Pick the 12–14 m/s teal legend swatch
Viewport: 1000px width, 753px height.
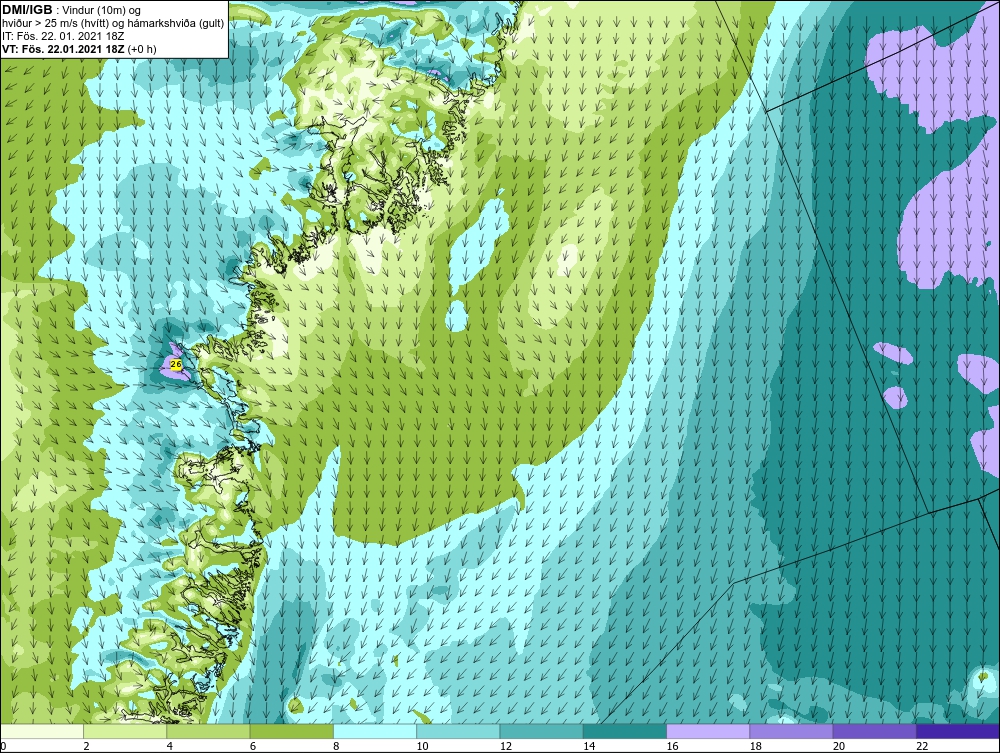(541, 731)
